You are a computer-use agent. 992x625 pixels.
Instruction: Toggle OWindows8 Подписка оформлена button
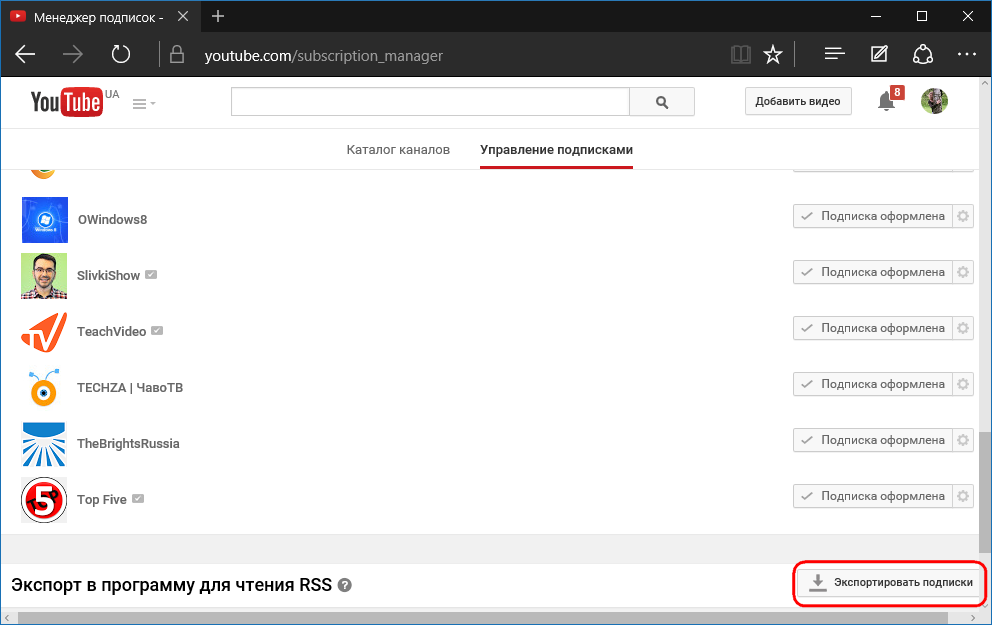(x=872, y=216)
